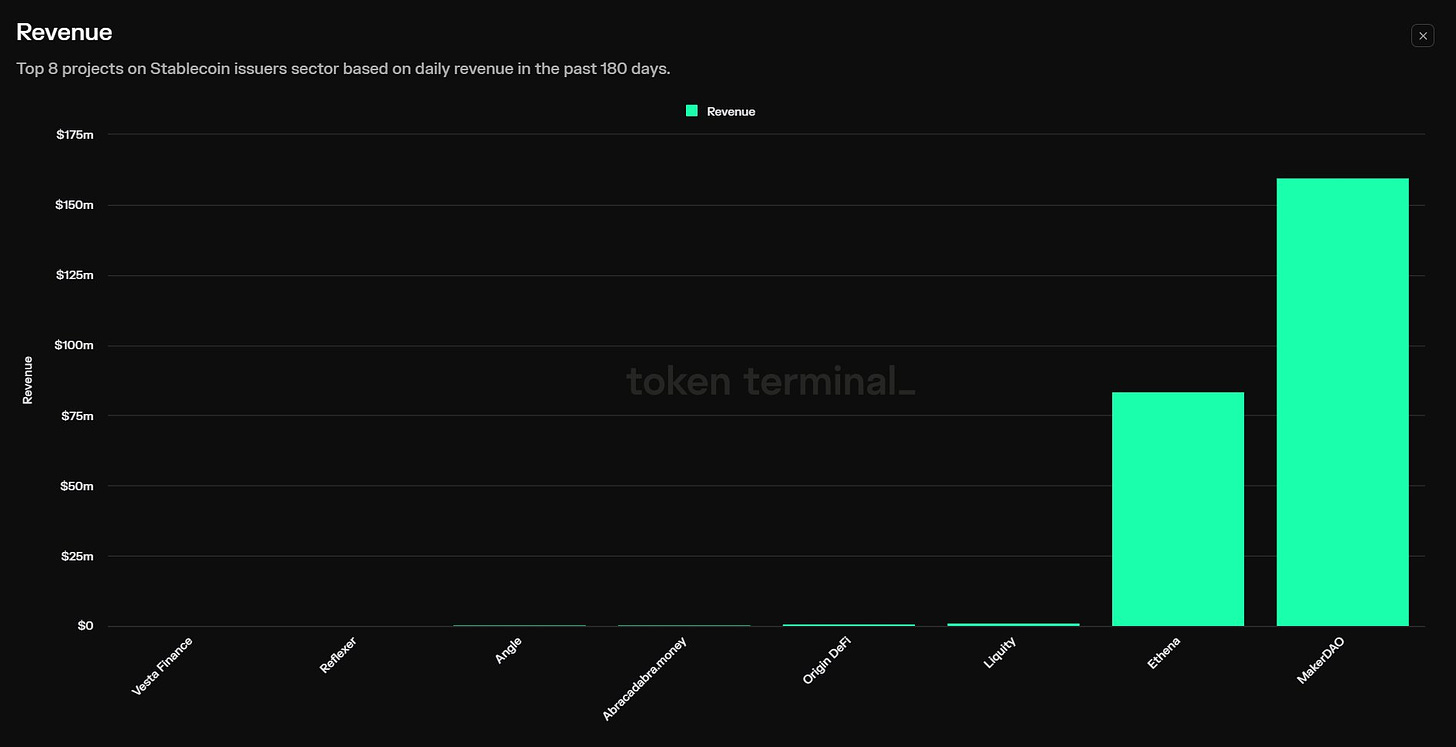Viewport: 1456px width, 747px height.
Task: Click the $0 axis label
Action: [84, 625]
